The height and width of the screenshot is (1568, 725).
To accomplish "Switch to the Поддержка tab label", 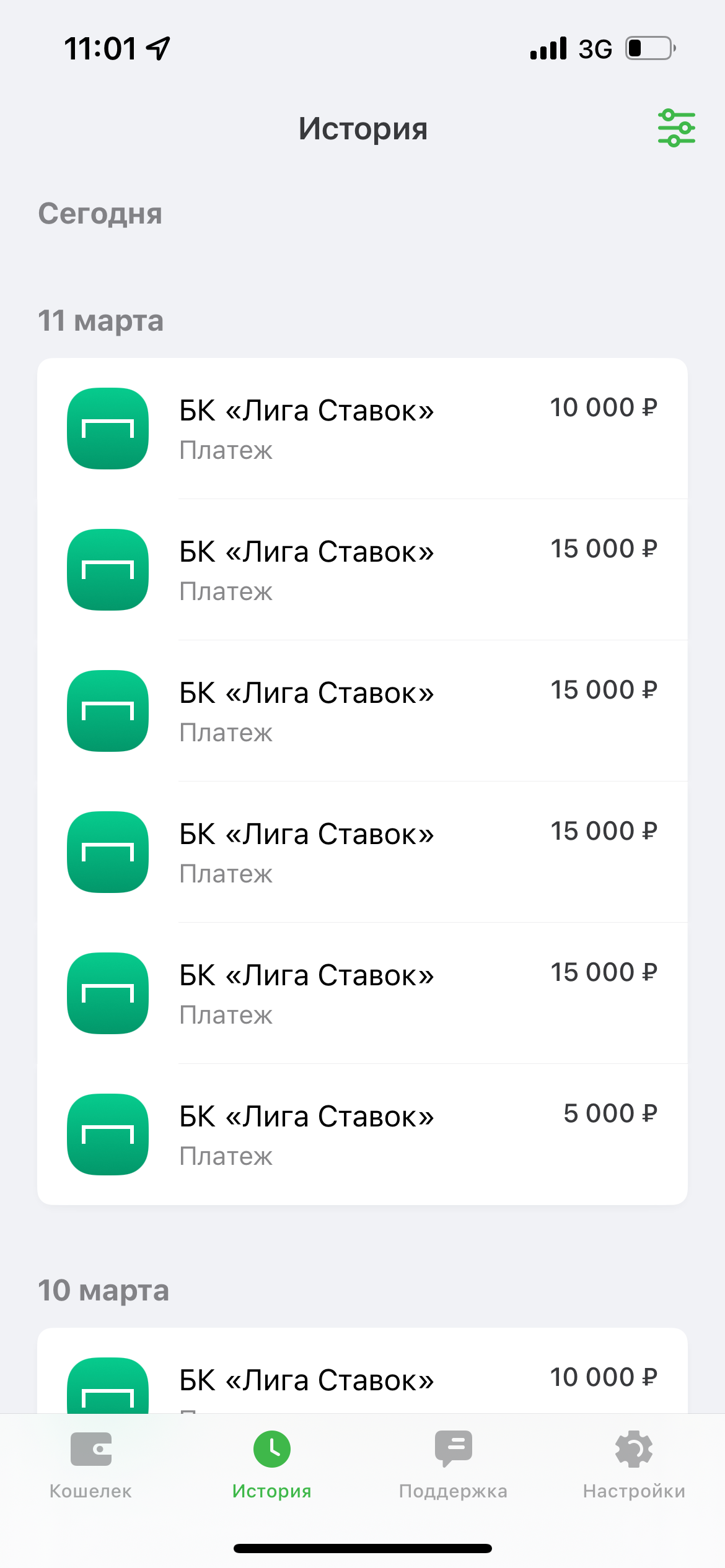I will tap(453, 1491).
